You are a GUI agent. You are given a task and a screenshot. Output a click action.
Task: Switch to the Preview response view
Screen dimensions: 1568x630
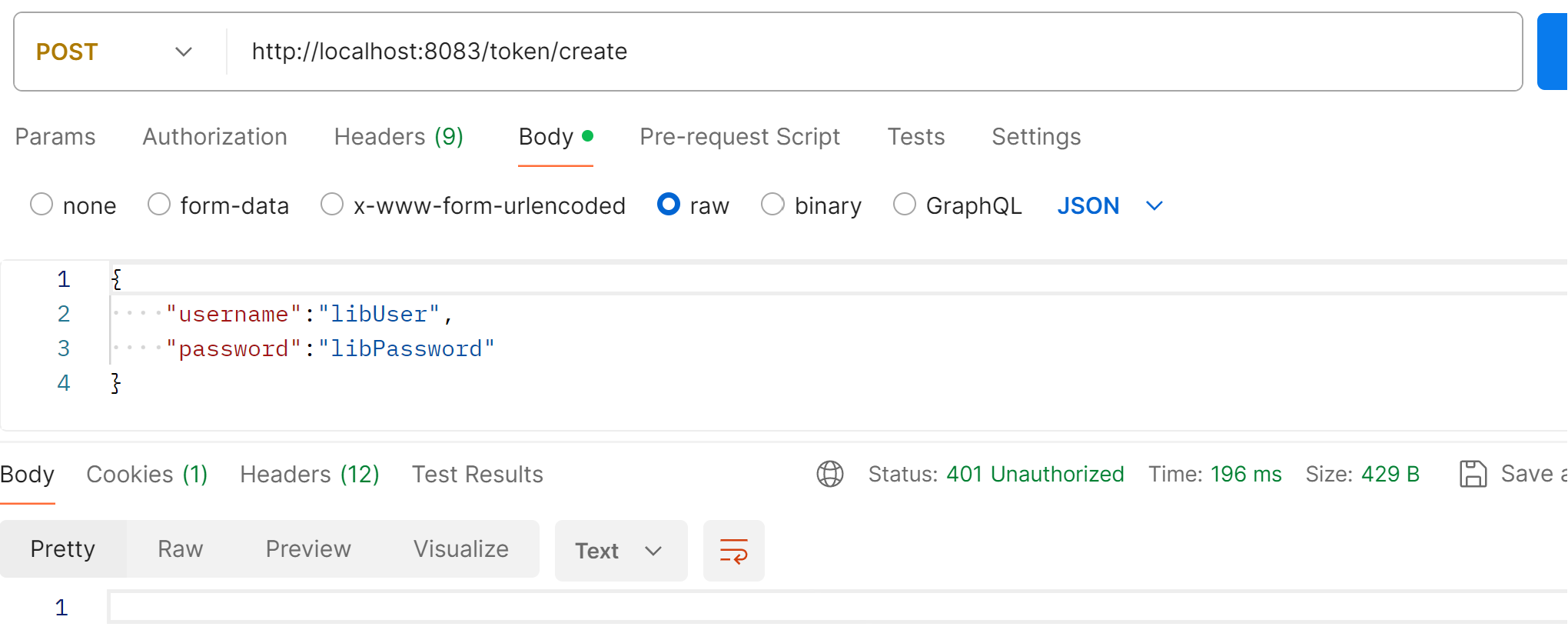[x=308, y=549]
